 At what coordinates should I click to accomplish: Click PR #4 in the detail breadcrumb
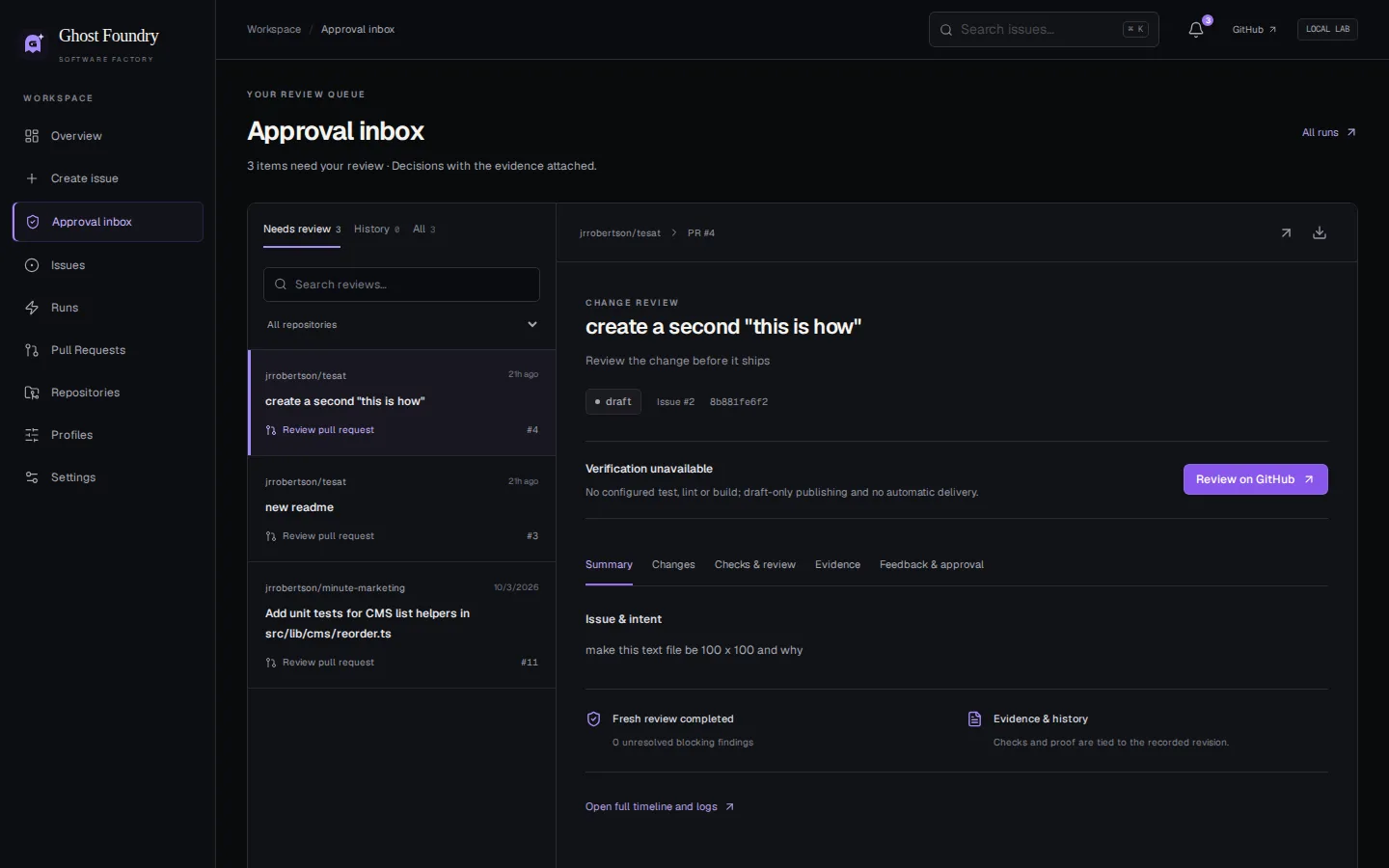coord(701,233)
